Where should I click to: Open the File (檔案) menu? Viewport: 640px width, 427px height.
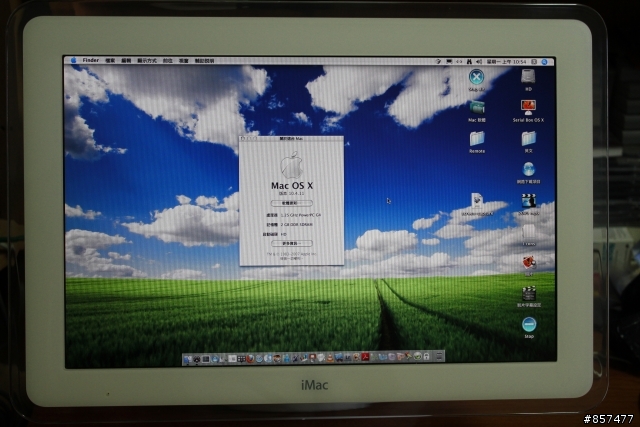[110, 60]
